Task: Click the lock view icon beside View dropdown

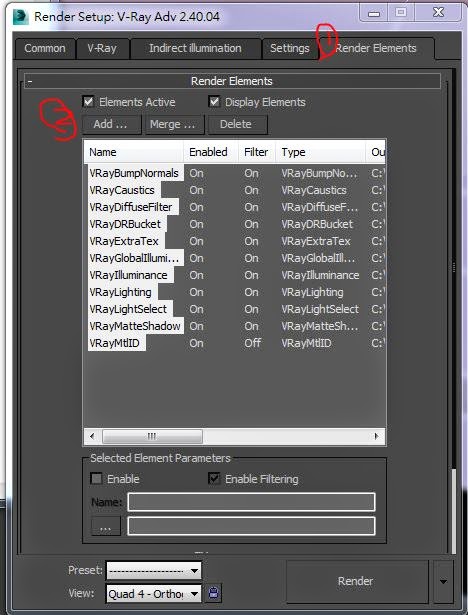Action: 213,593
